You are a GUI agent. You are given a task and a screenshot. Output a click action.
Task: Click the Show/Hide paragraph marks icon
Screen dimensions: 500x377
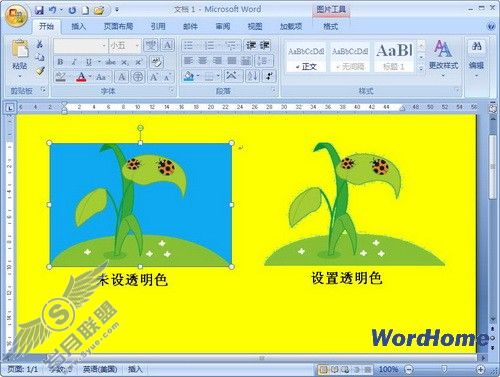tap(269, 76)
